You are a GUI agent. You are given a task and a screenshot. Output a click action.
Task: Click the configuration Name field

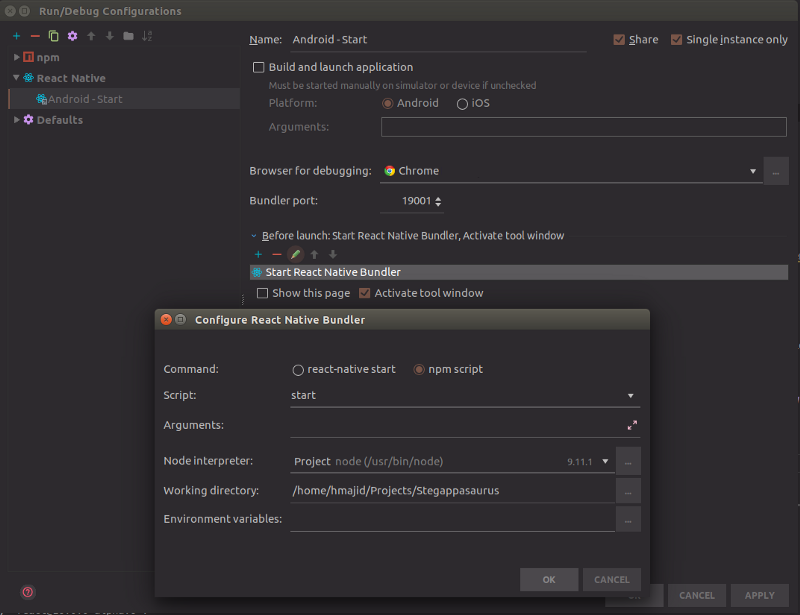tap(438, 40)
